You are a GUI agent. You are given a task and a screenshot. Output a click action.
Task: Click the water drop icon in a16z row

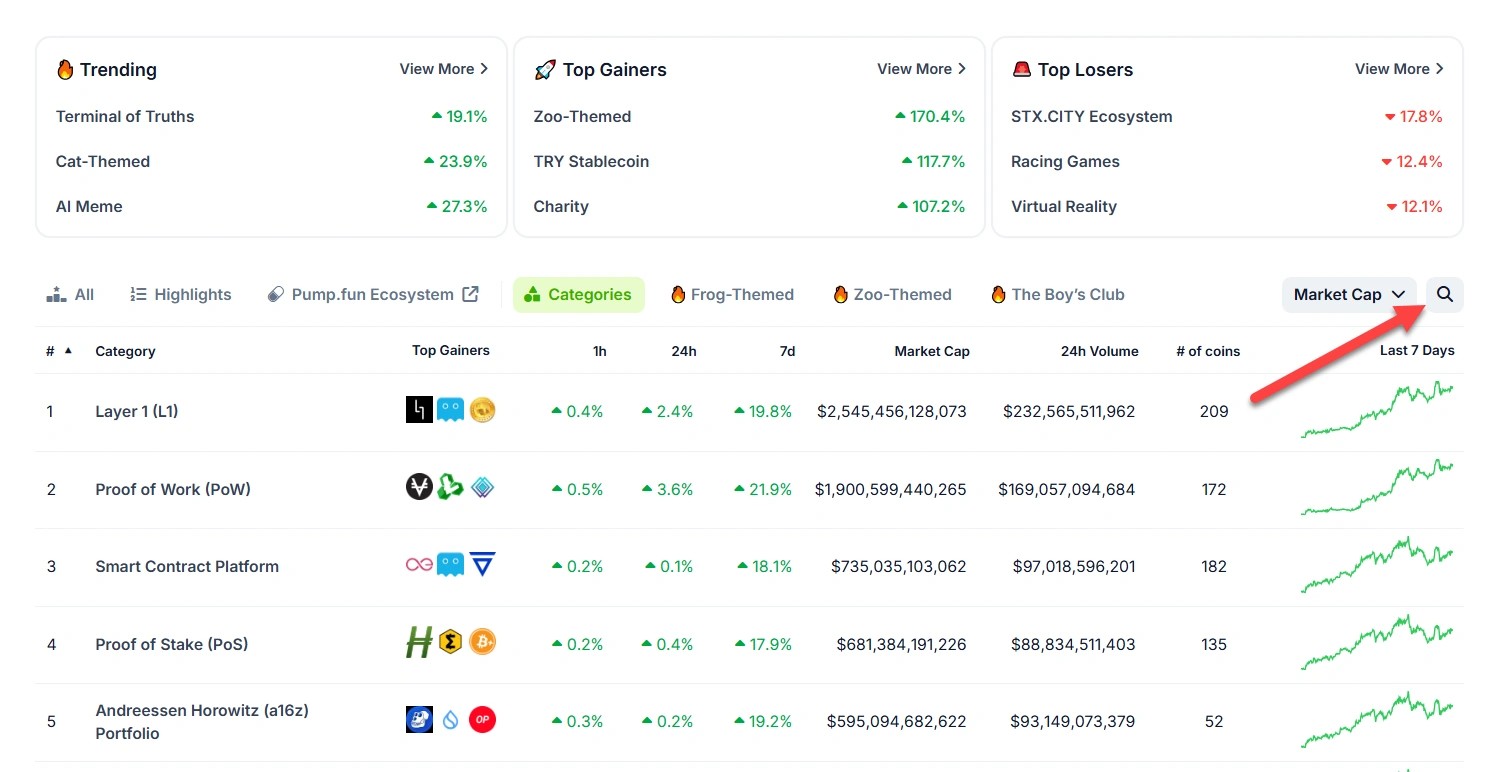tap(450, 720)
